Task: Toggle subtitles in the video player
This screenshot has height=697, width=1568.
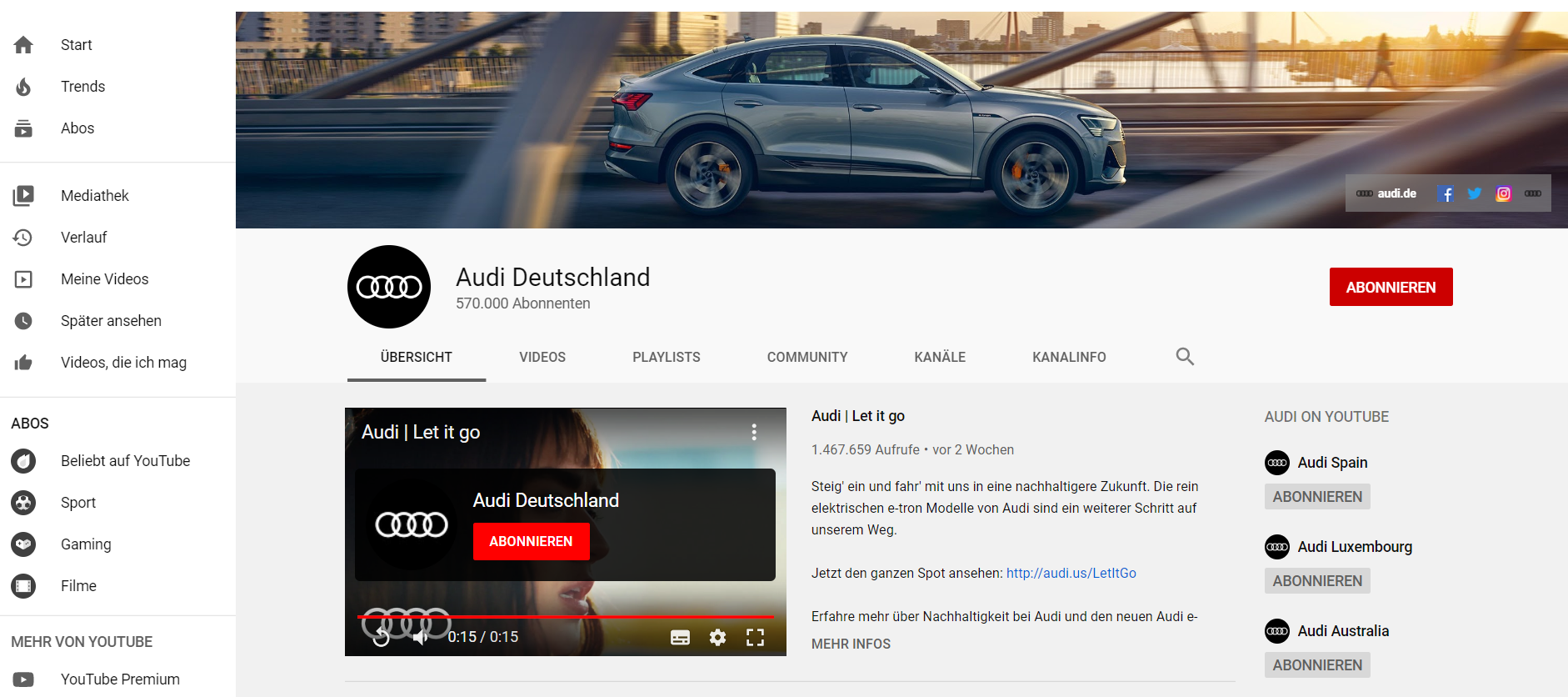Action: (x=680, y=638)
